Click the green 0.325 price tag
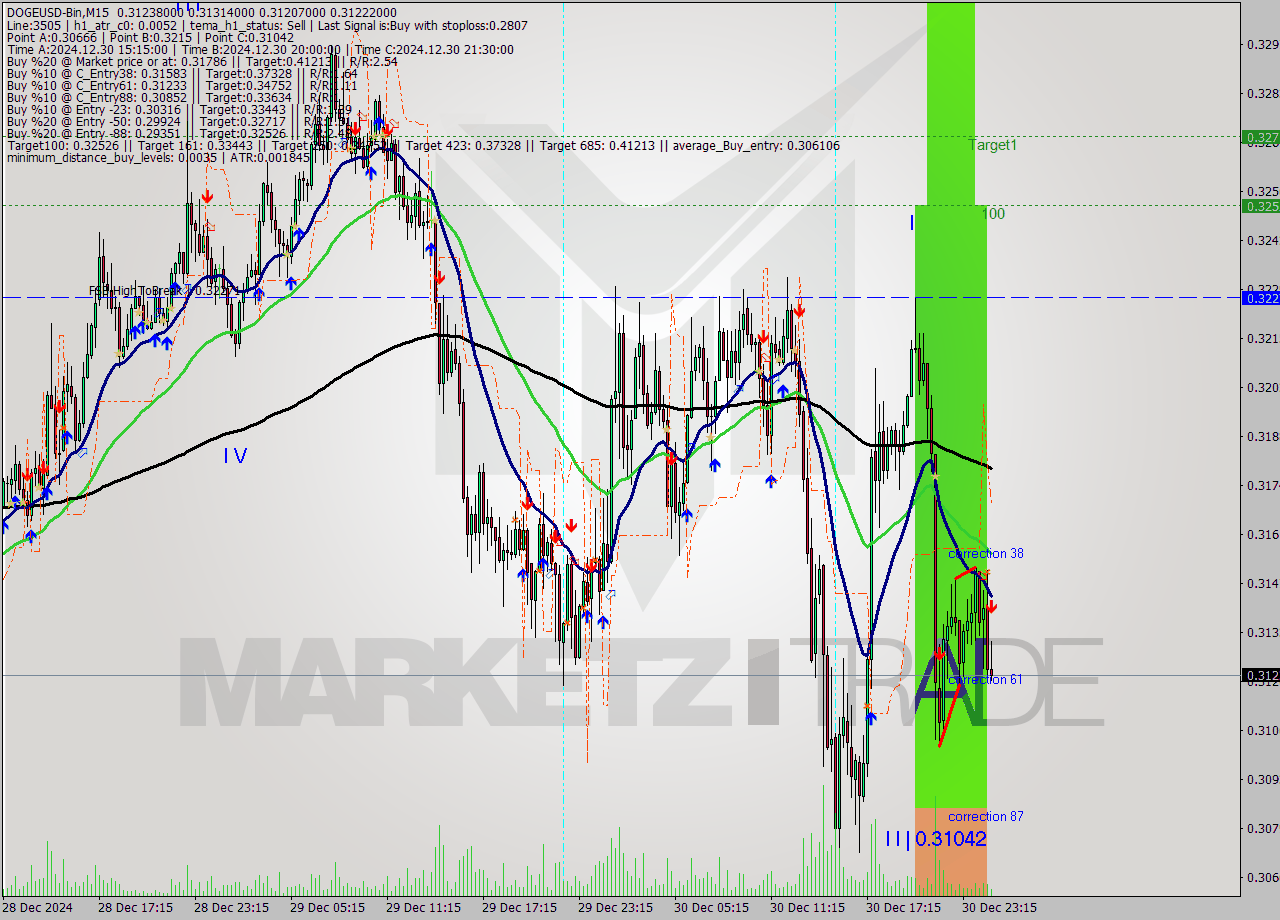 (1260, 206)
